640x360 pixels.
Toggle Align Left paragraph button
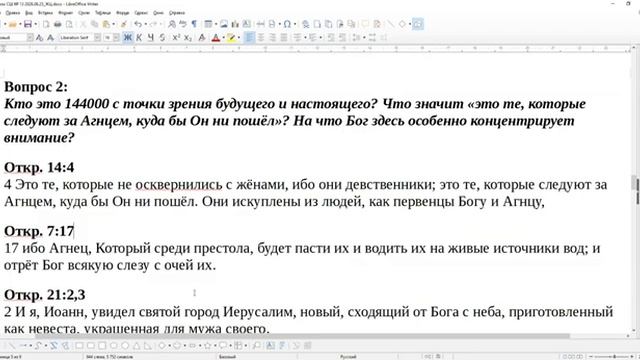click(x=249, y=38)
